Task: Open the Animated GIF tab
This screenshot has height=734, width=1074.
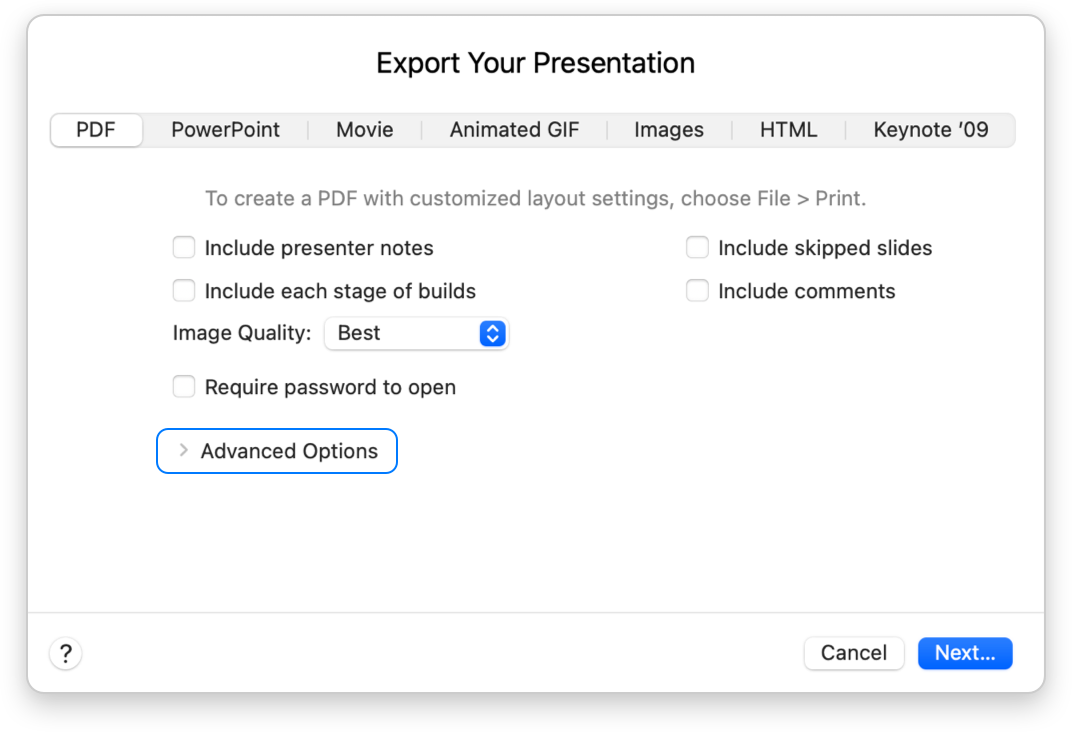Action: point(514,129)
